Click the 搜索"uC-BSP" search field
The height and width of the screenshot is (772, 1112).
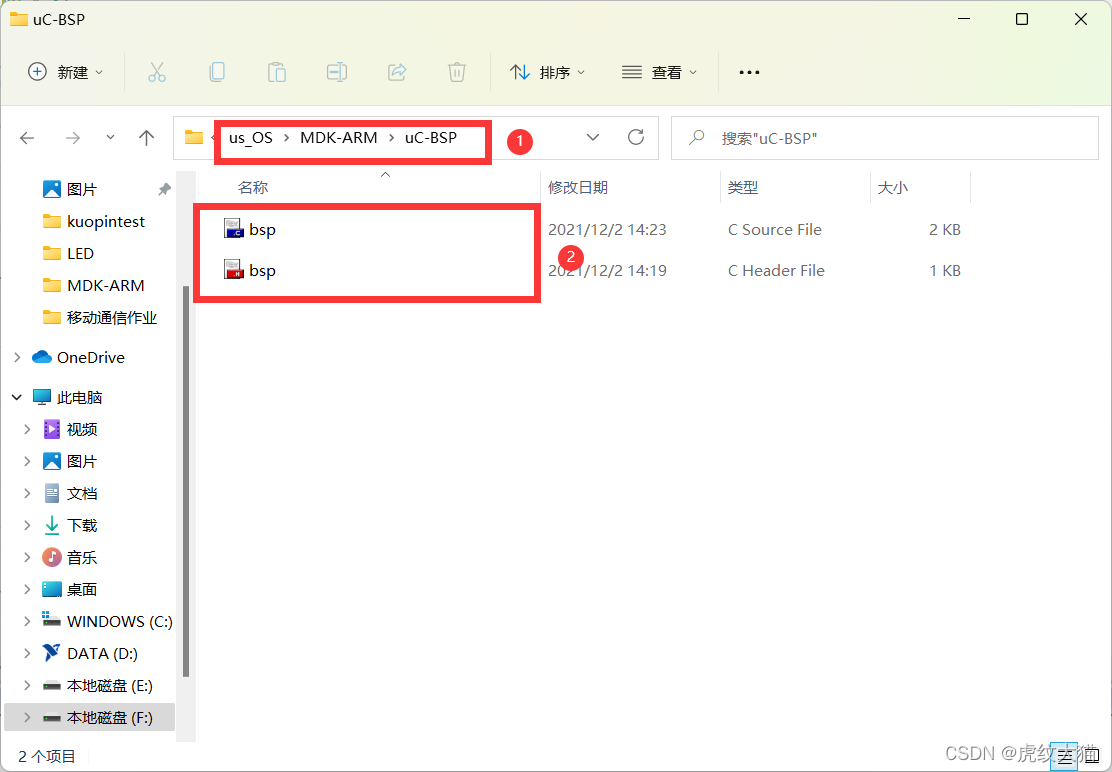pos(884,138)
